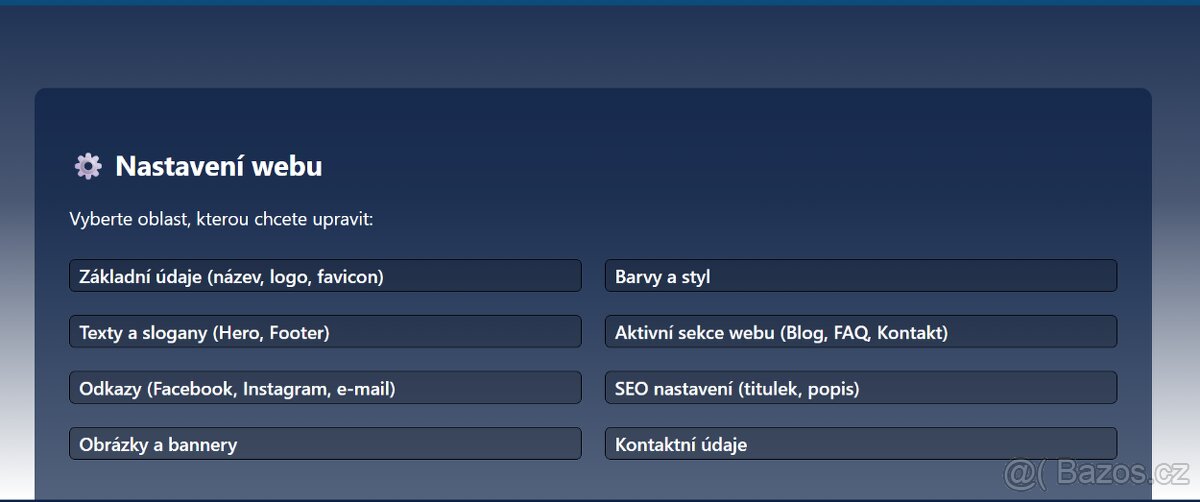Select Obrázky a bannery
The height and width of the screenshot is (502, 1200).
point(325,444)
